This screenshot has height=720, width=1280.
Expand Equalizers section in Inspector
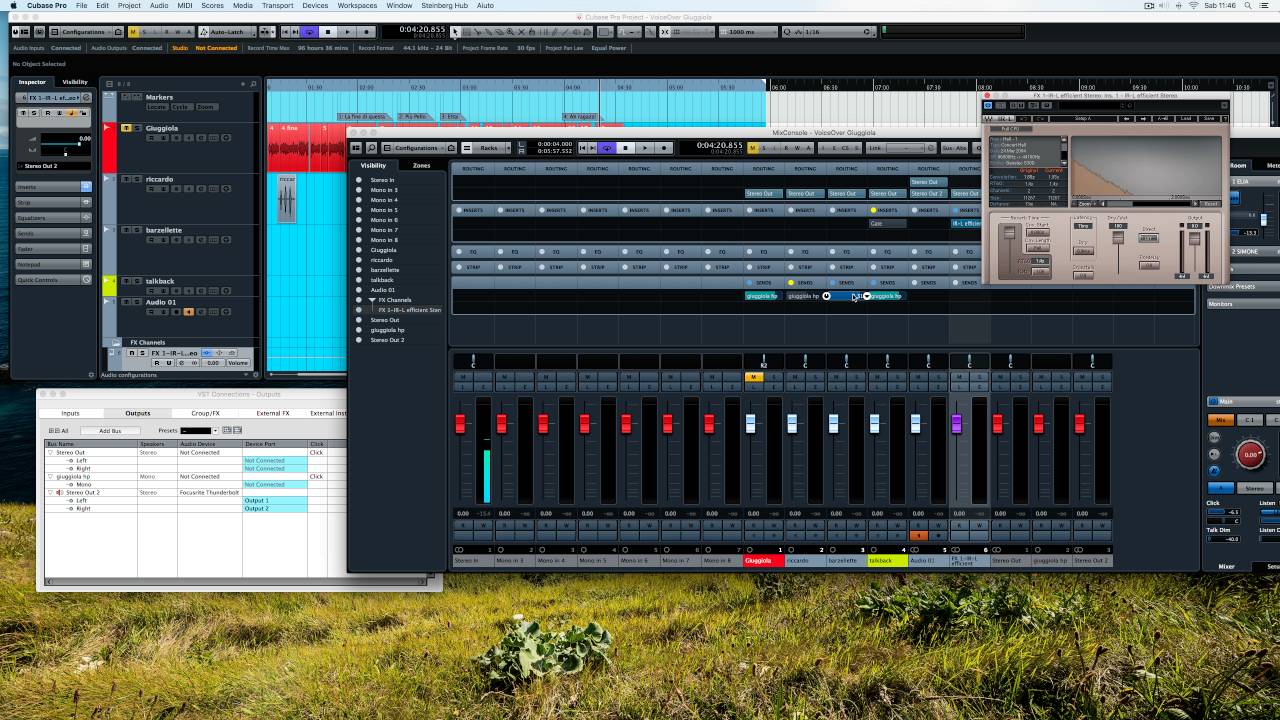pos(53,218)
